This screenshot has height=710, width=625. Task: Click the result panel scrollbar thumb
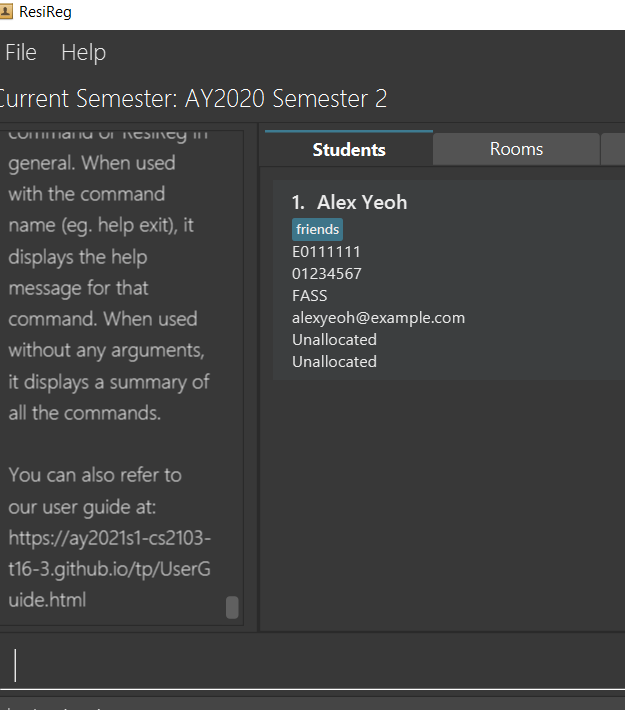[232, 607]
